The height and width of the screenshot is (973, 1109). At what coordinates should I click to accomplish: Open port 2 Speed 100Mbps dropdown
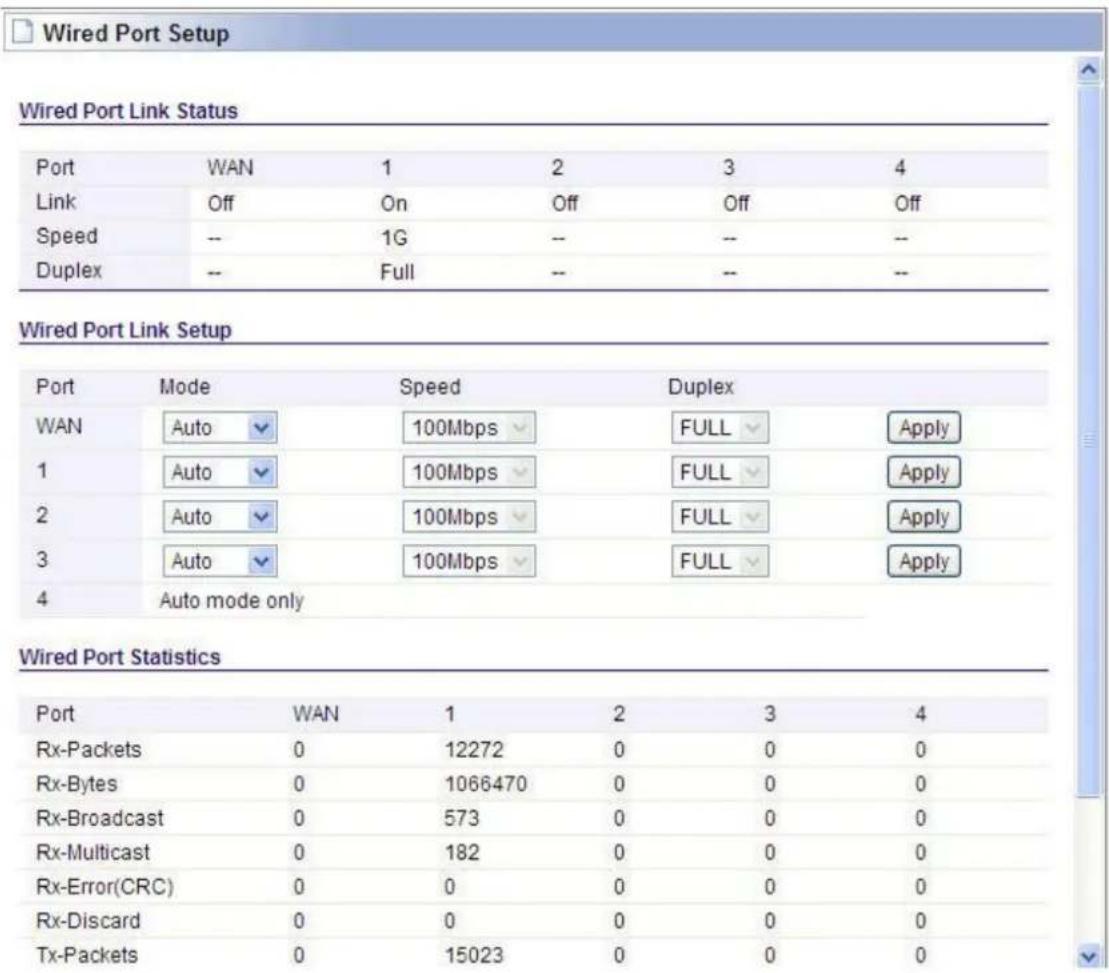tap(469, 517)
